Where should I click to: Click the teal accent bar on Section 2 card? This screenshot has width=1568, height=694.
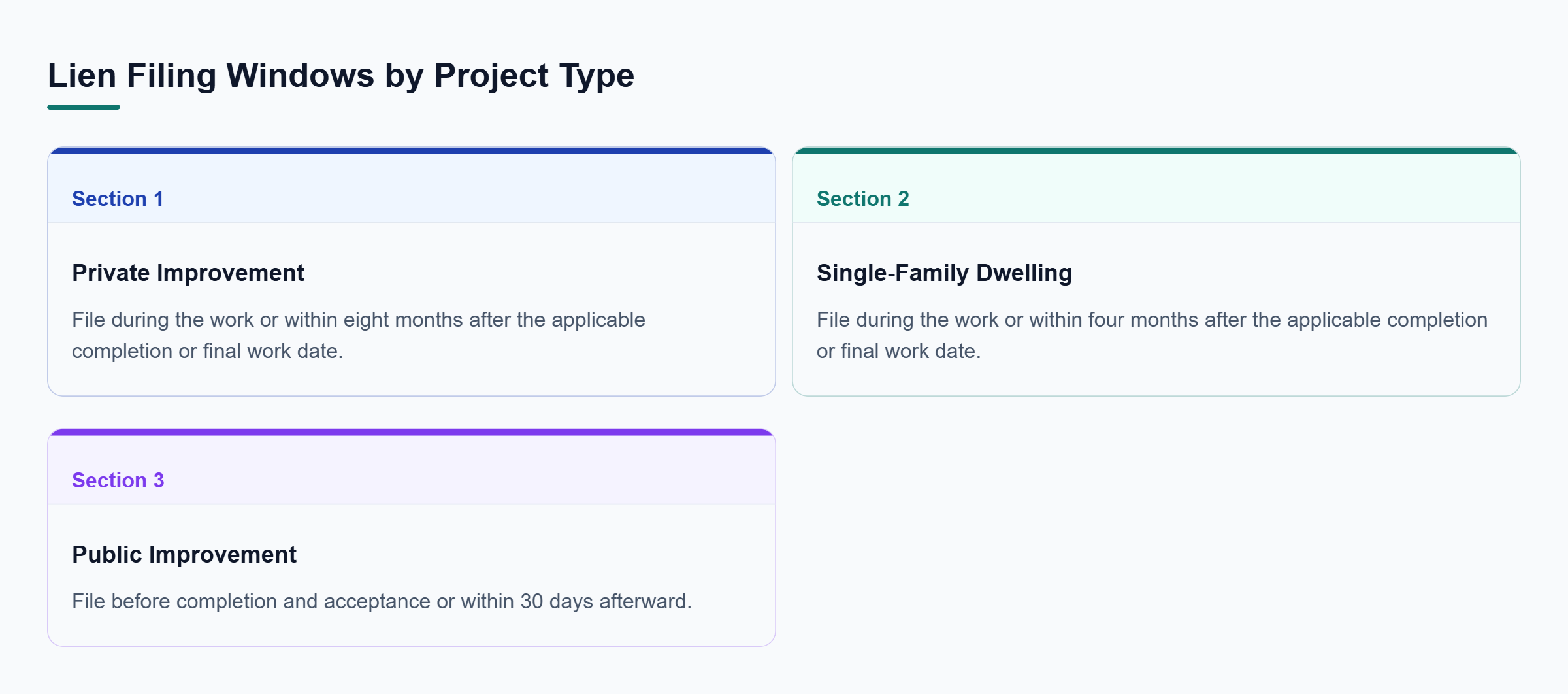pos(1156,151)
